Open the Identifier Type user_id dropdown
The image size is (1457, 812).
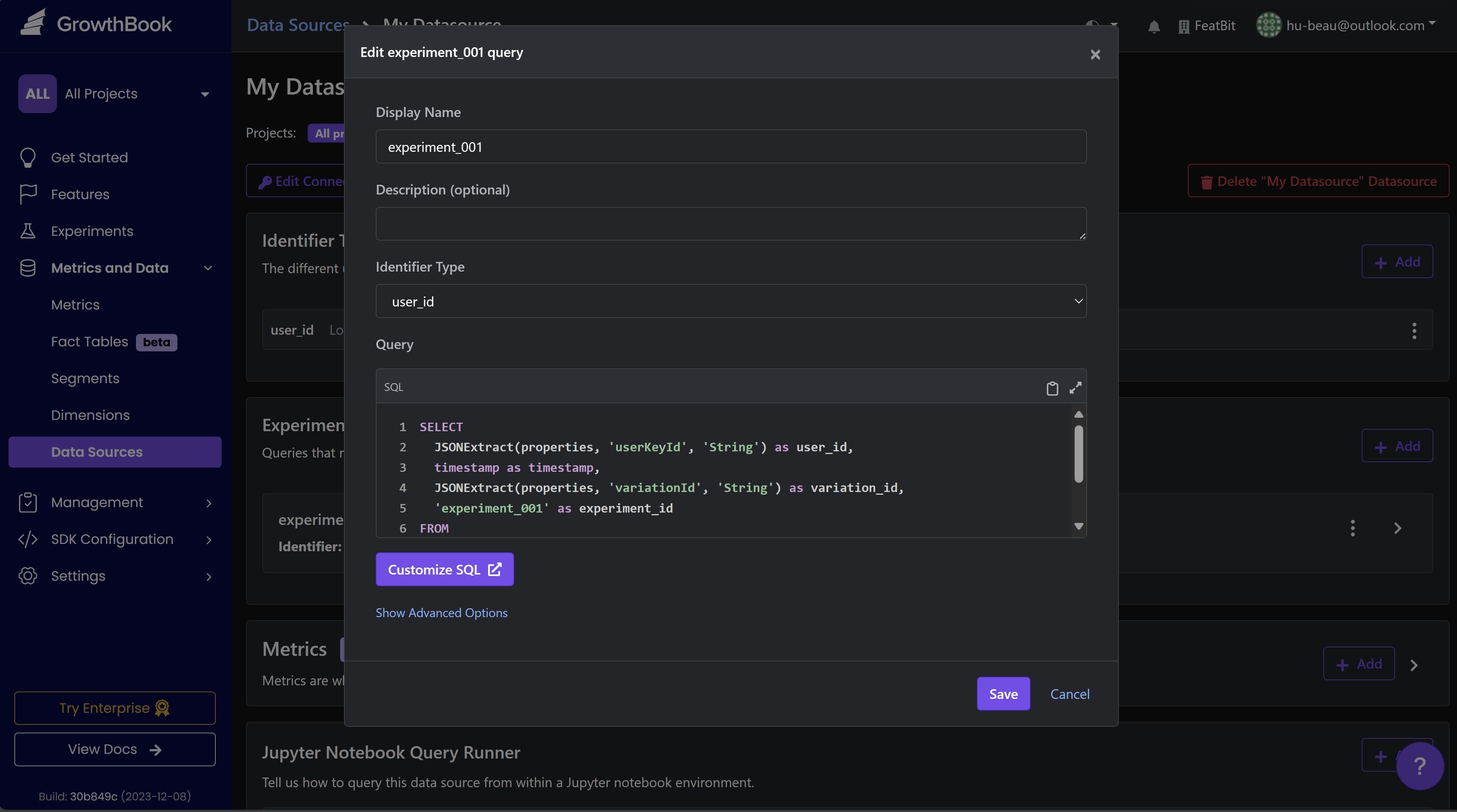(731, 301)
